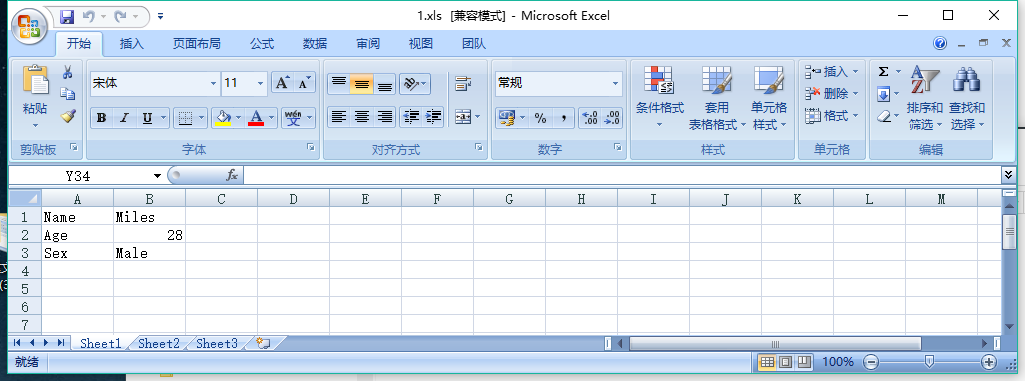Switch to the 公式 ribbon tab

click(261, 44)
